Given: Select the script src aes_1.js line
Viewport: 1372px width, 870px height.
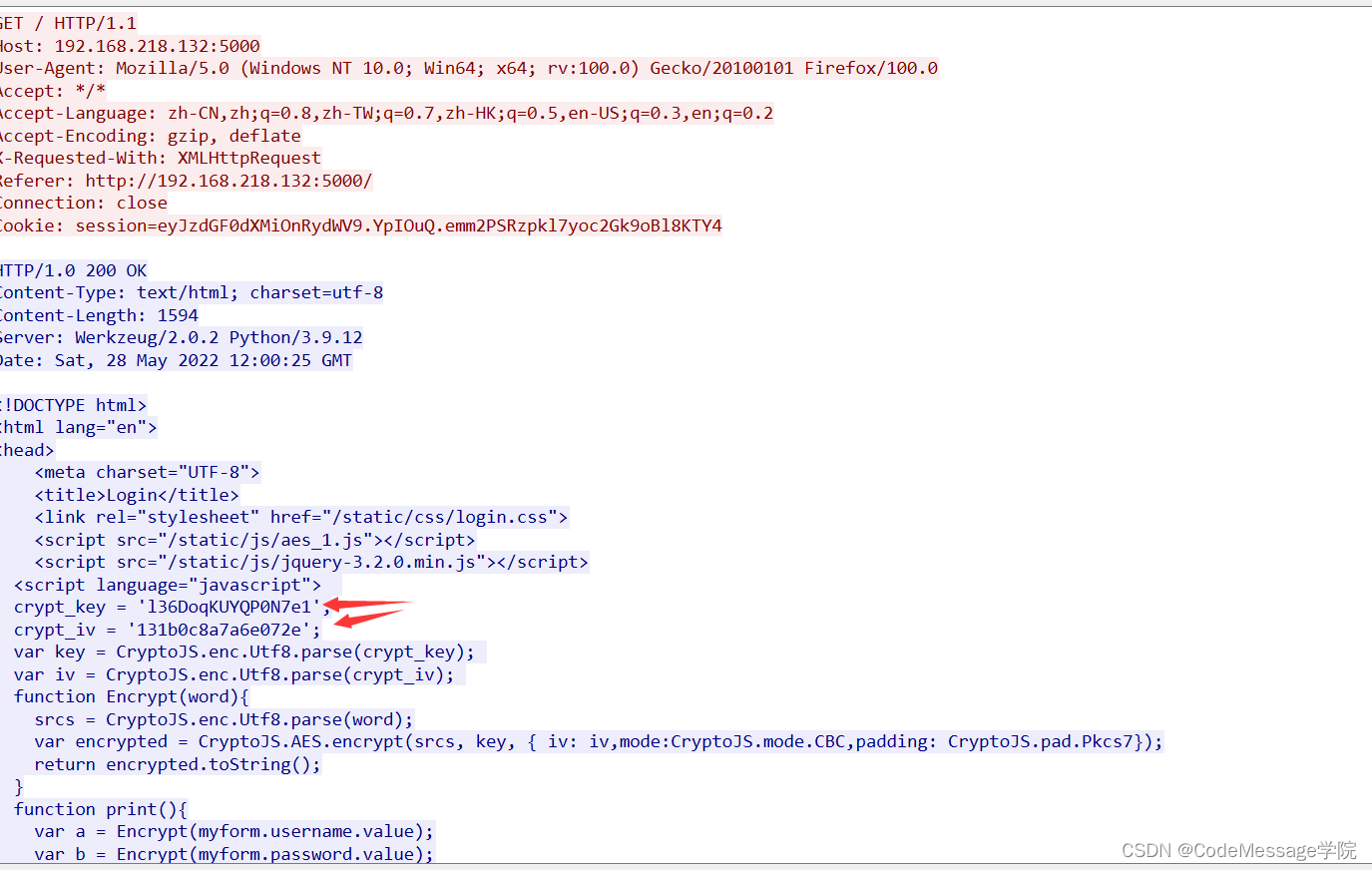Looking at the screenshot, I should click(x=254, y=540).
